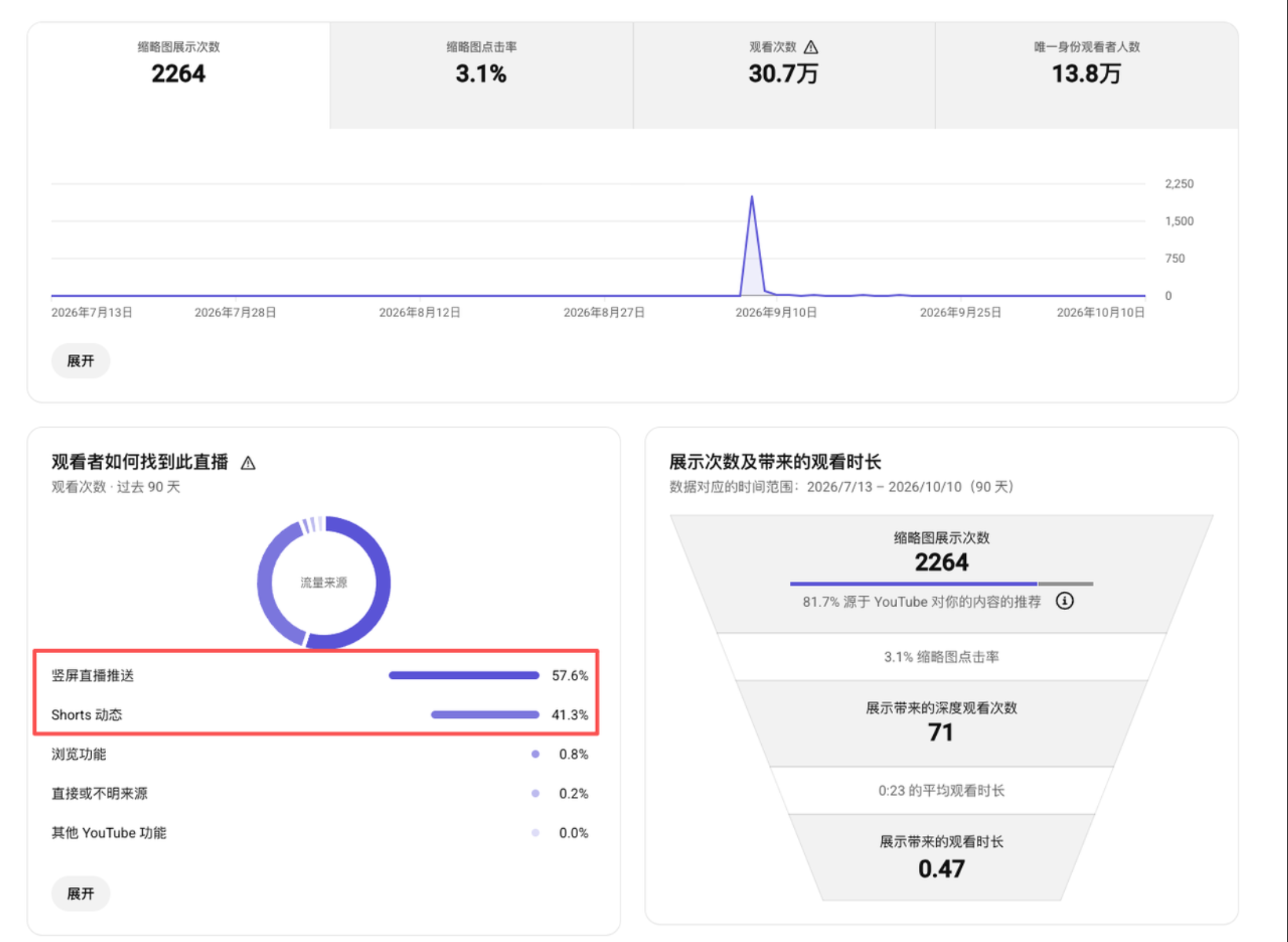The width and height of the screenshot is (1288, 942).
Task: Select the 直接或不明来源 source label
Action: [100, 793]
